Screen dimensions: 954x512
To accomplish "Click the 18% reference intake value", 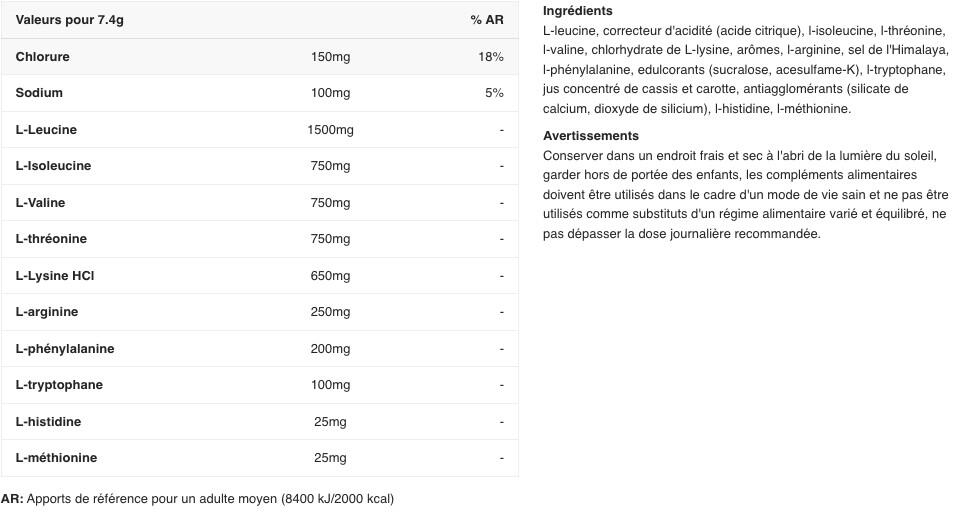I will (x=491, y=57).
